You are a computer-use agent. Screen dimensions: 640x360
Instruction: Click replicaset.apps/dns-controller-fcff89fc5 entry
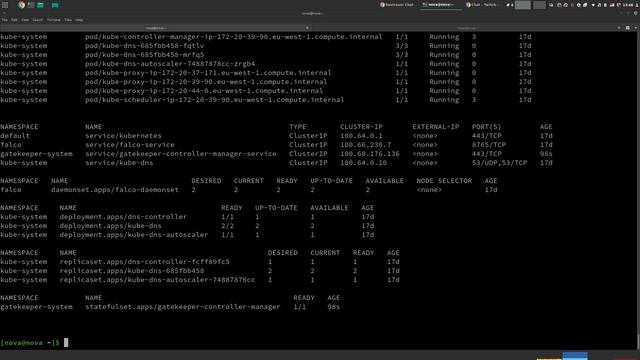pyautogui.click(x=144, y=262)
